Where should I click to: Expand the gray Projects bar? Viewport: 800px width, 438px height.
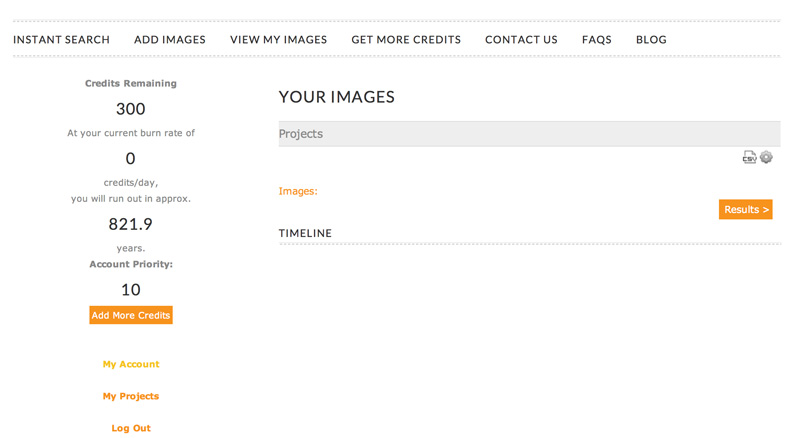point(530,134)
